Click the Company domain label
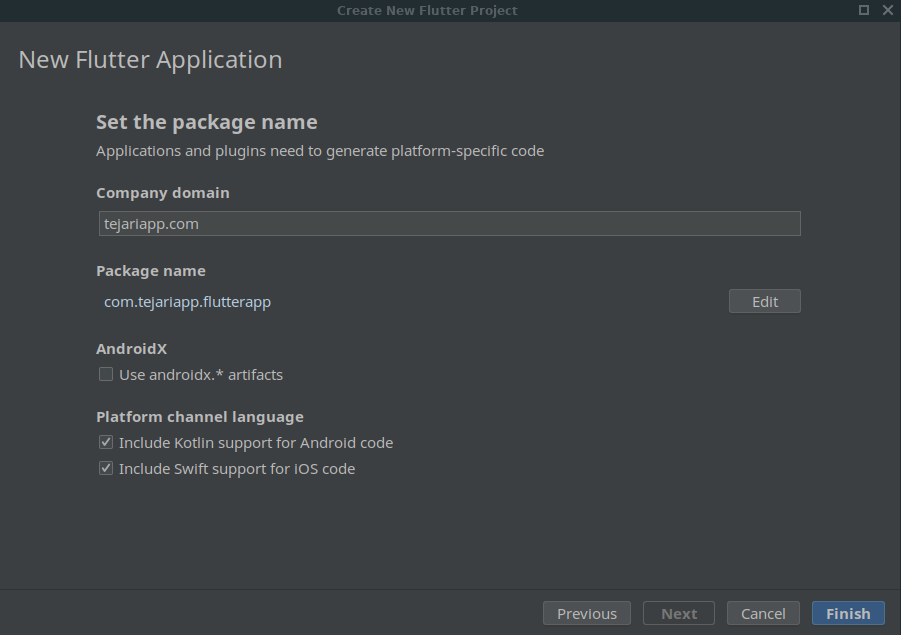The height and width of the screenshot is (635, 901). [162, 193]
